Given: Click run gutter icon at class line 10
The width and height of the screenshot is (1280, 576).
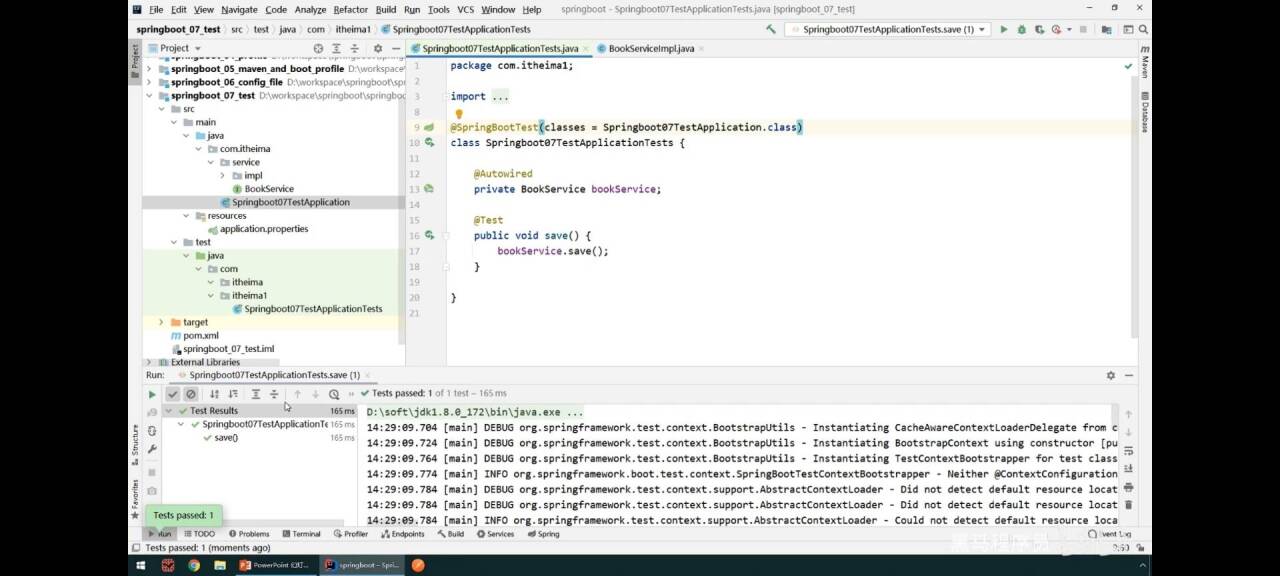Looking at the screenshot, I should (429, 143).
